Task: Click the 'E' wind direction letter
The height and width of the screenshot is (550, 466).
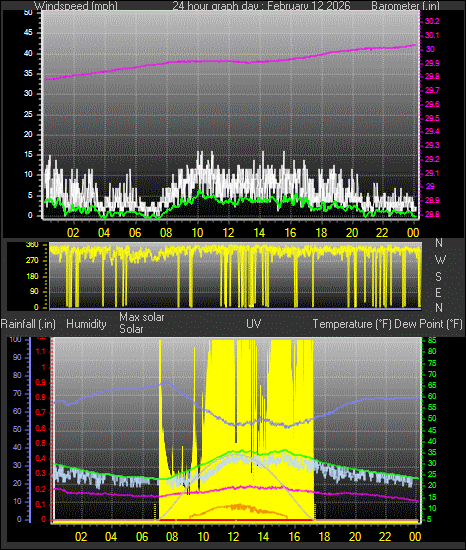Action: [438, 292]
